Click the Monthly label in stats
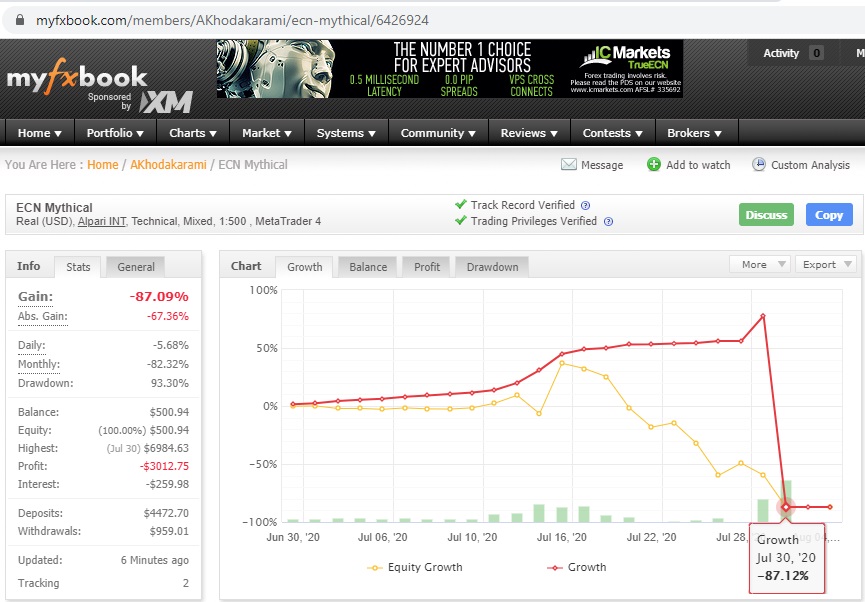Image resolution: width=865 pixels, height=602 pixels. pyautogui.click(x=39, y=364)
